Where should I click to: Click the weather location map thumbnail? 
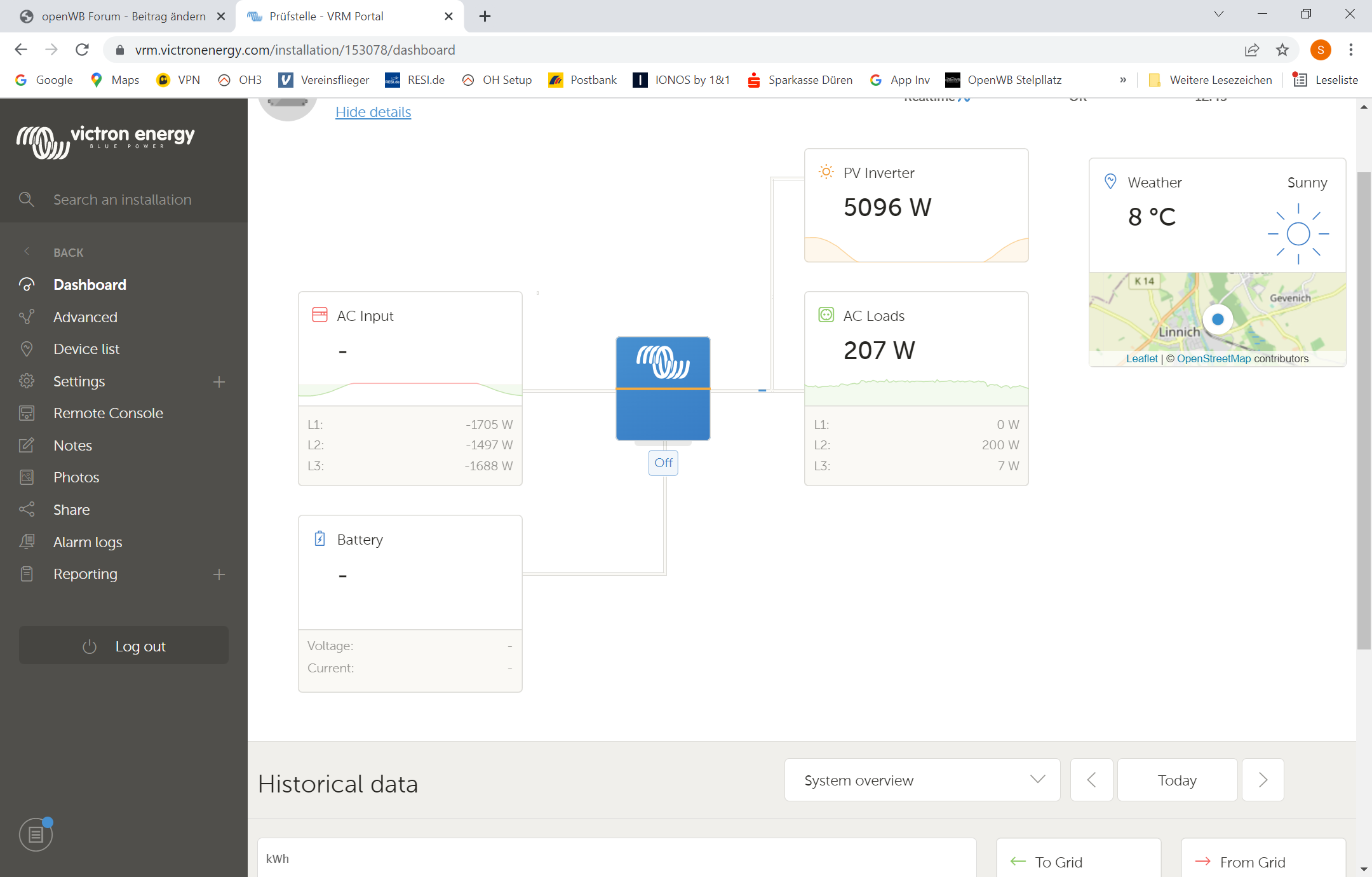pyautogui.click(x=1216, y=311)
